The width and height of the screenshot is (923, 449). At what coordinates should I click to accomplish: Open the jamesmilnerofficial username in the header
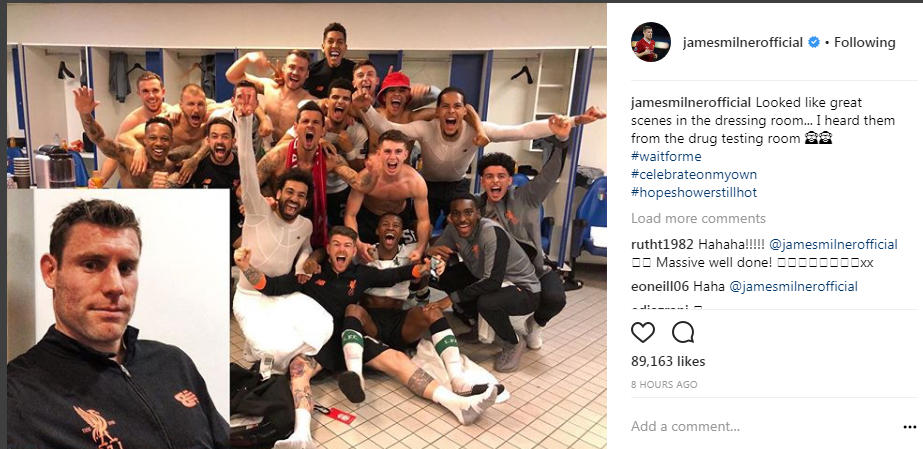pos(743,42)
